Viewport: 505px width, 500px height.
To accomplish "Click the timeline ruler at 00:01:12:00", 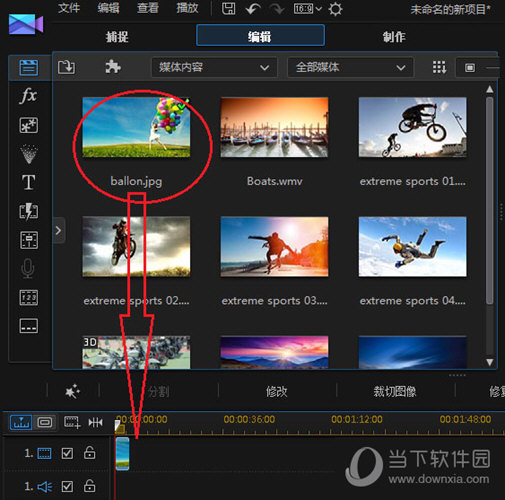I will pyautogui.click(x=357, y=419).
